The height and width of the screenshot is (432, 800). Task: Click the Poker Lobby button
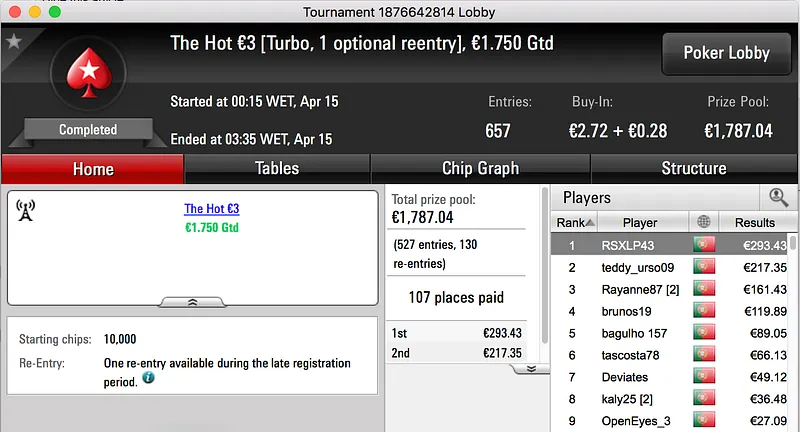725,53
